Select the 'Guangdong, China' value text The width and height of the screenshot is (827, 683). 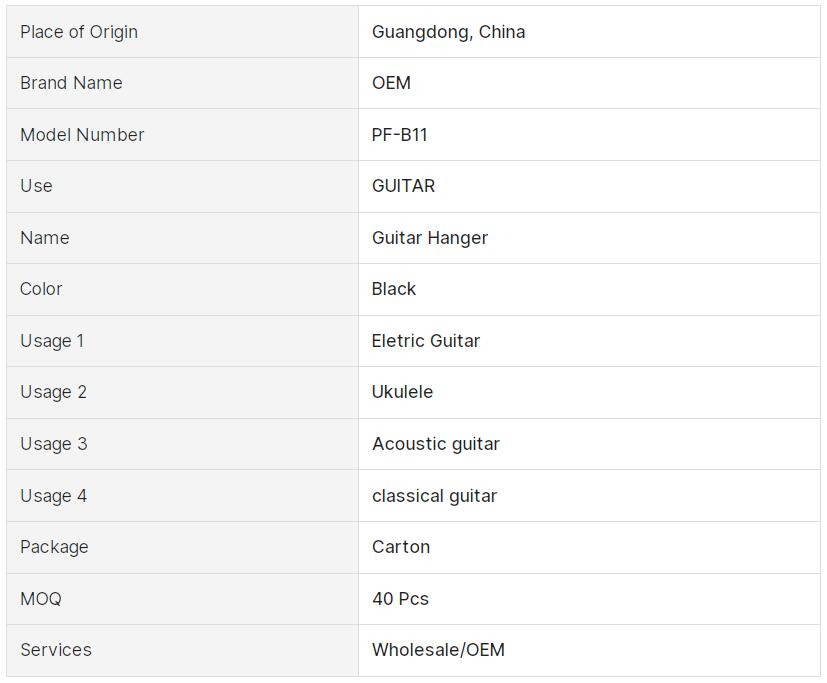tap(448, 32)
